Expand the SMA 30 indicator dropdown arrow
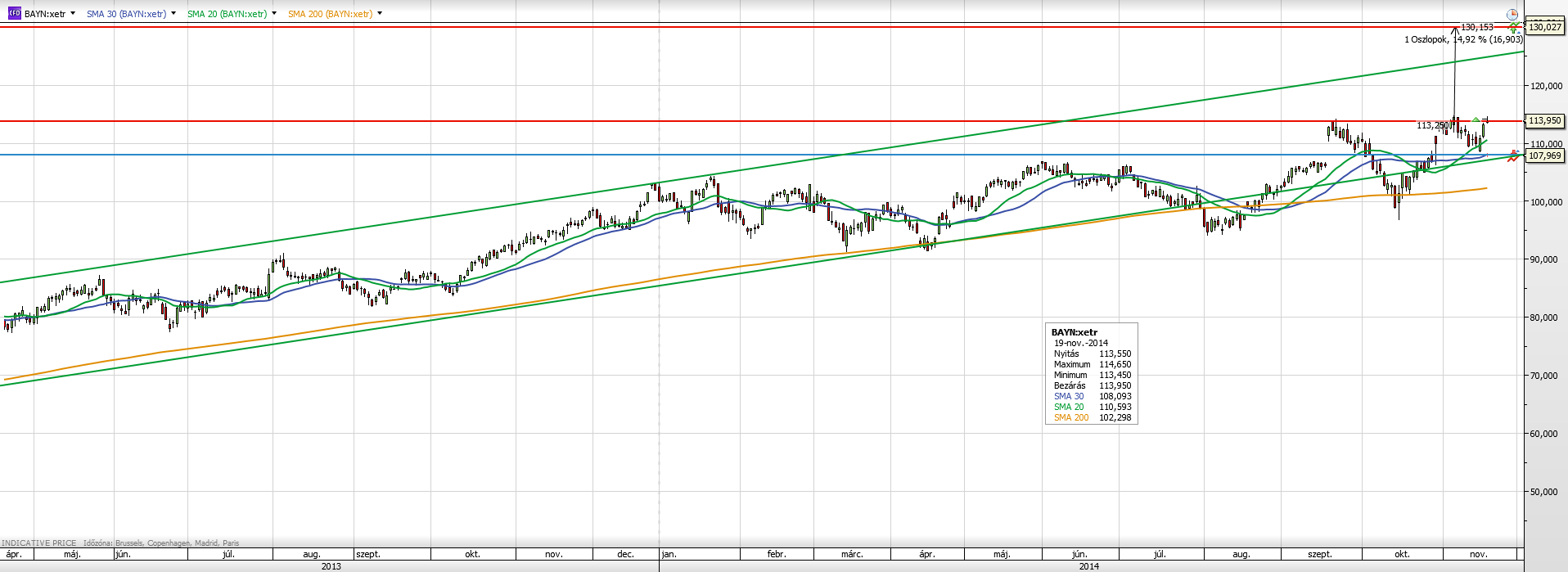1568x572 pixels. pos(173,14)
